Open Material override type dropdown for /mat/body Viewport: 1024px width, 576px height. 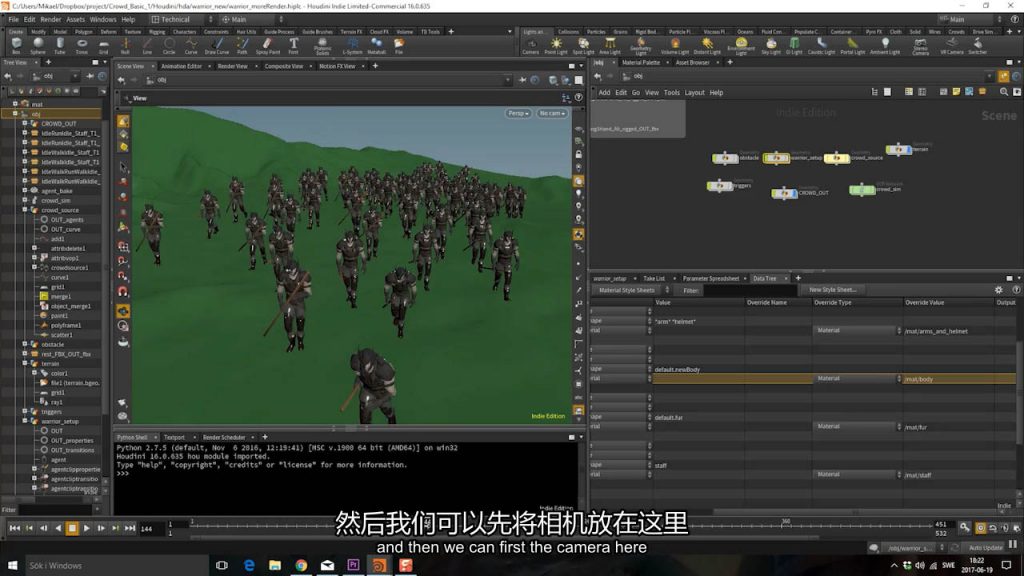[857, 379]
